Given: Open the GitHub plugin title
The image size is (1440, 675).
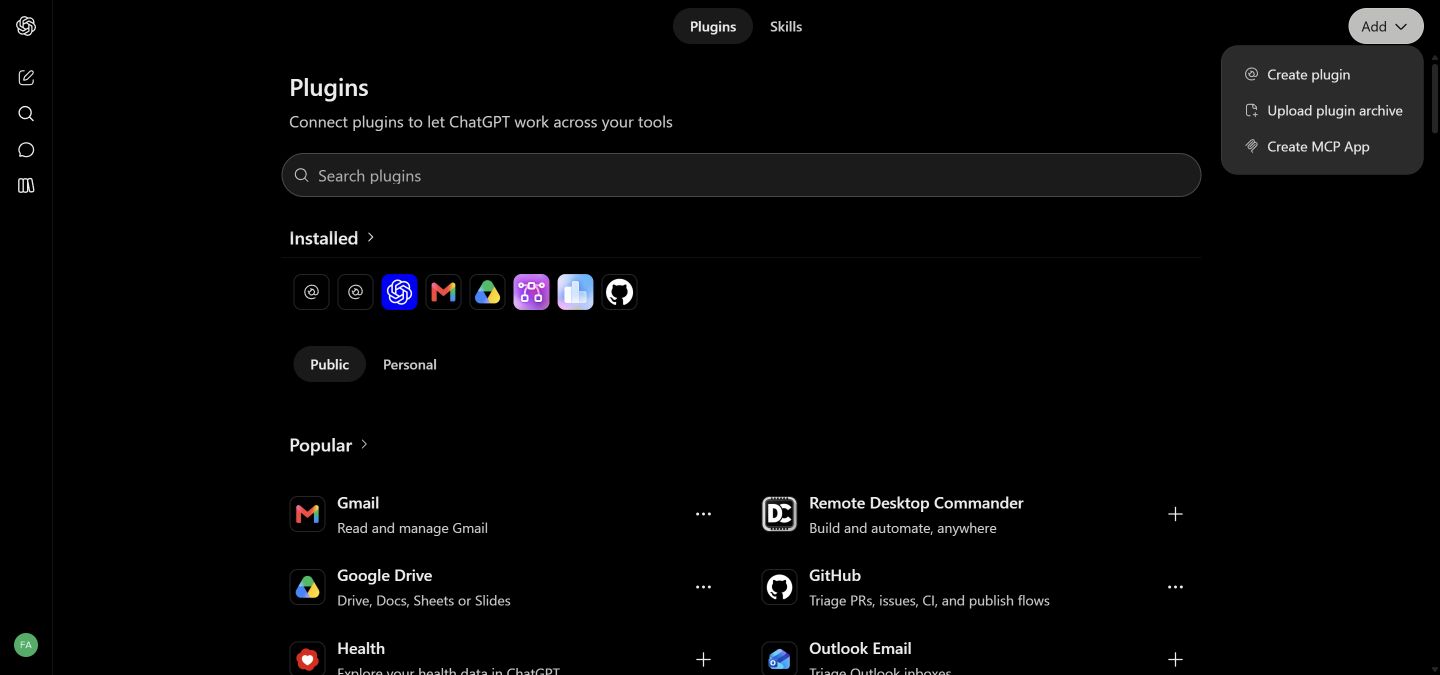Looking at the screenshot, I should pyautogui.click(x=835, y=576).
